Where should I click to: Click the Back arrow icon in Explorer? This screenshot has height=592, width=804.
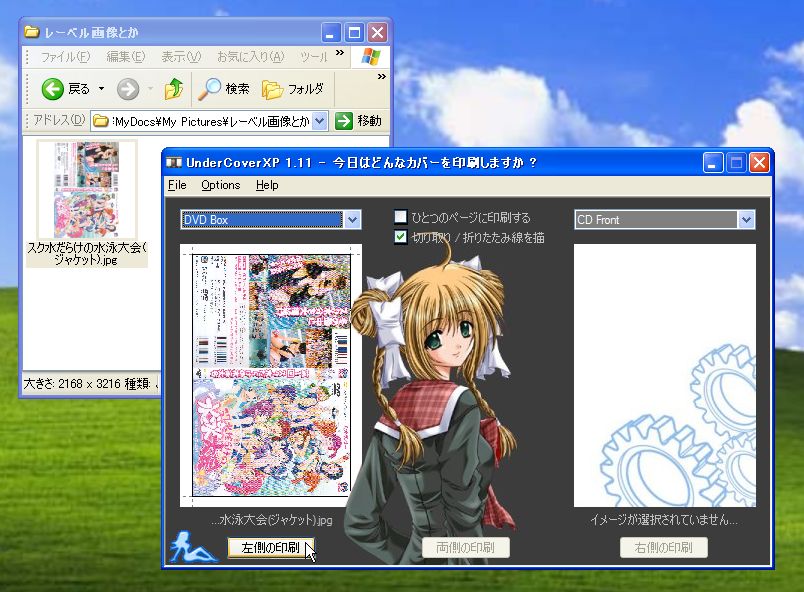[52, 89]
